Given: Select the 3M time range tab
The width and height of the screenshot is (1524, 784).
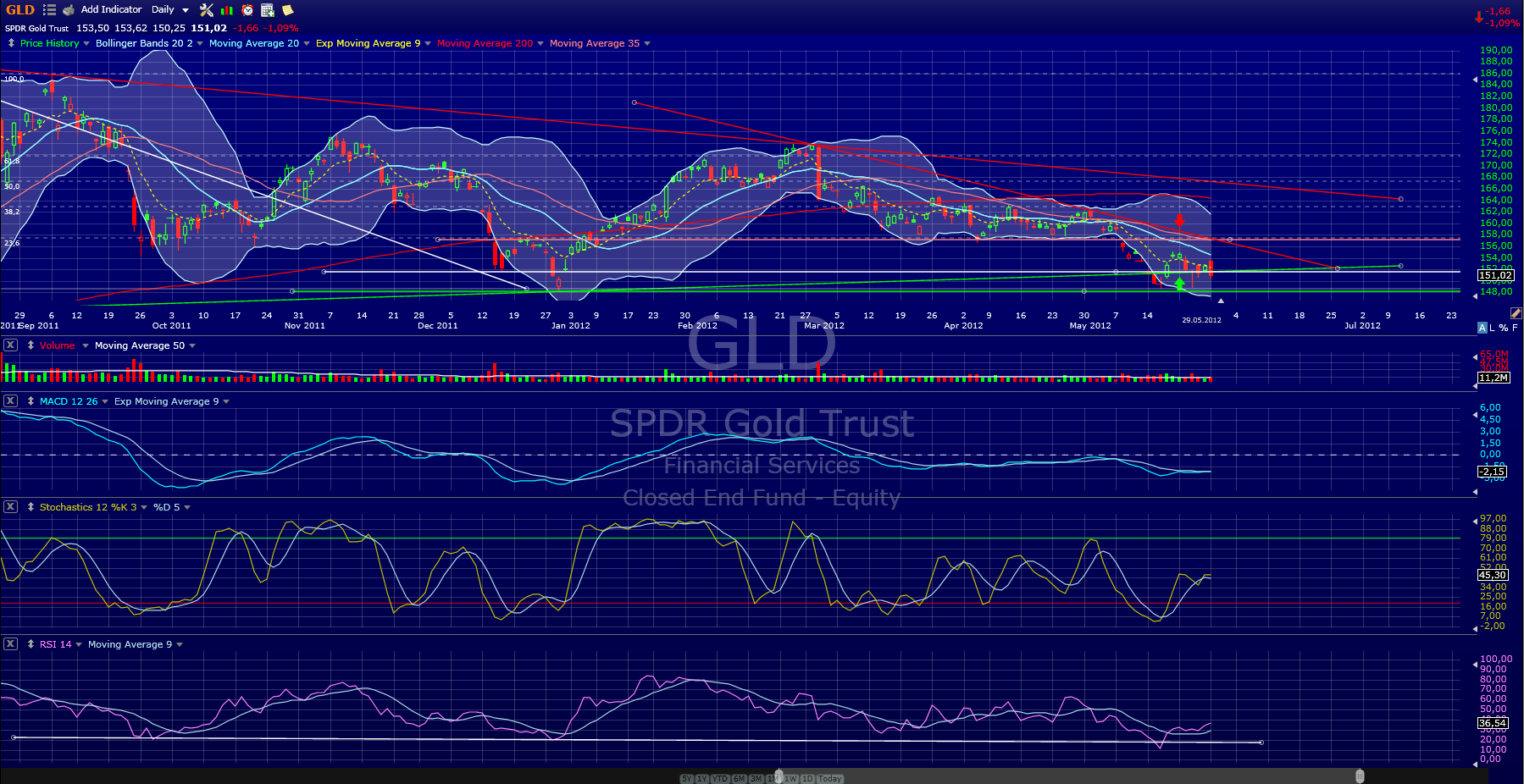Looking at the screenshot, I should coord(756,779).
